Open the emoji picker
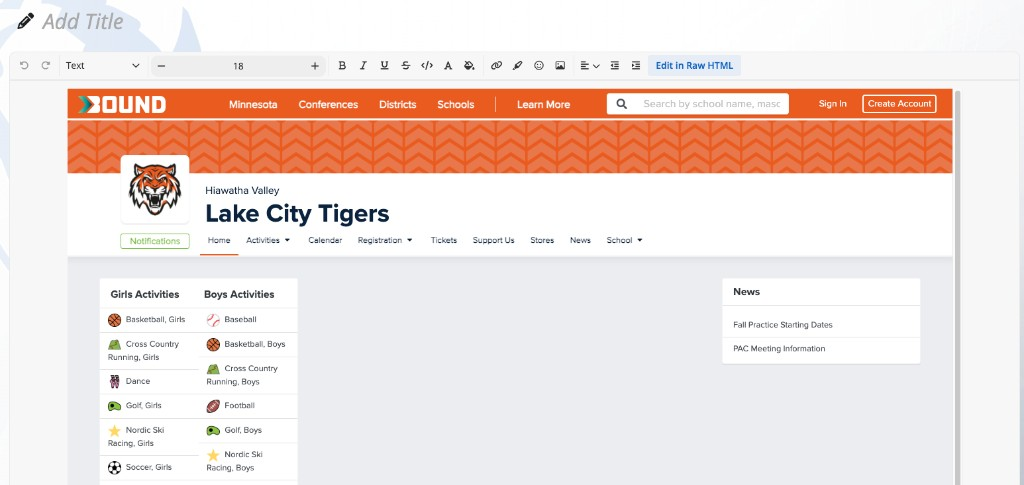This screenshot has height=485, width=1024. 539,65
